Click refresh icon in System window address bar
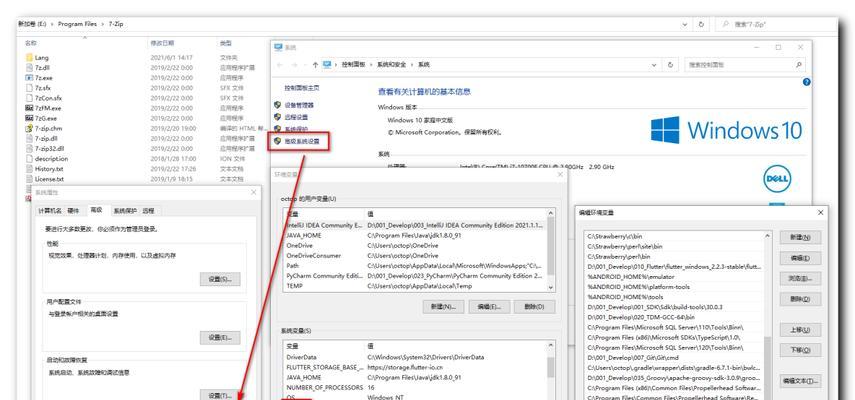Viewport: 855px width, 400px height. [x=670, y=64]
